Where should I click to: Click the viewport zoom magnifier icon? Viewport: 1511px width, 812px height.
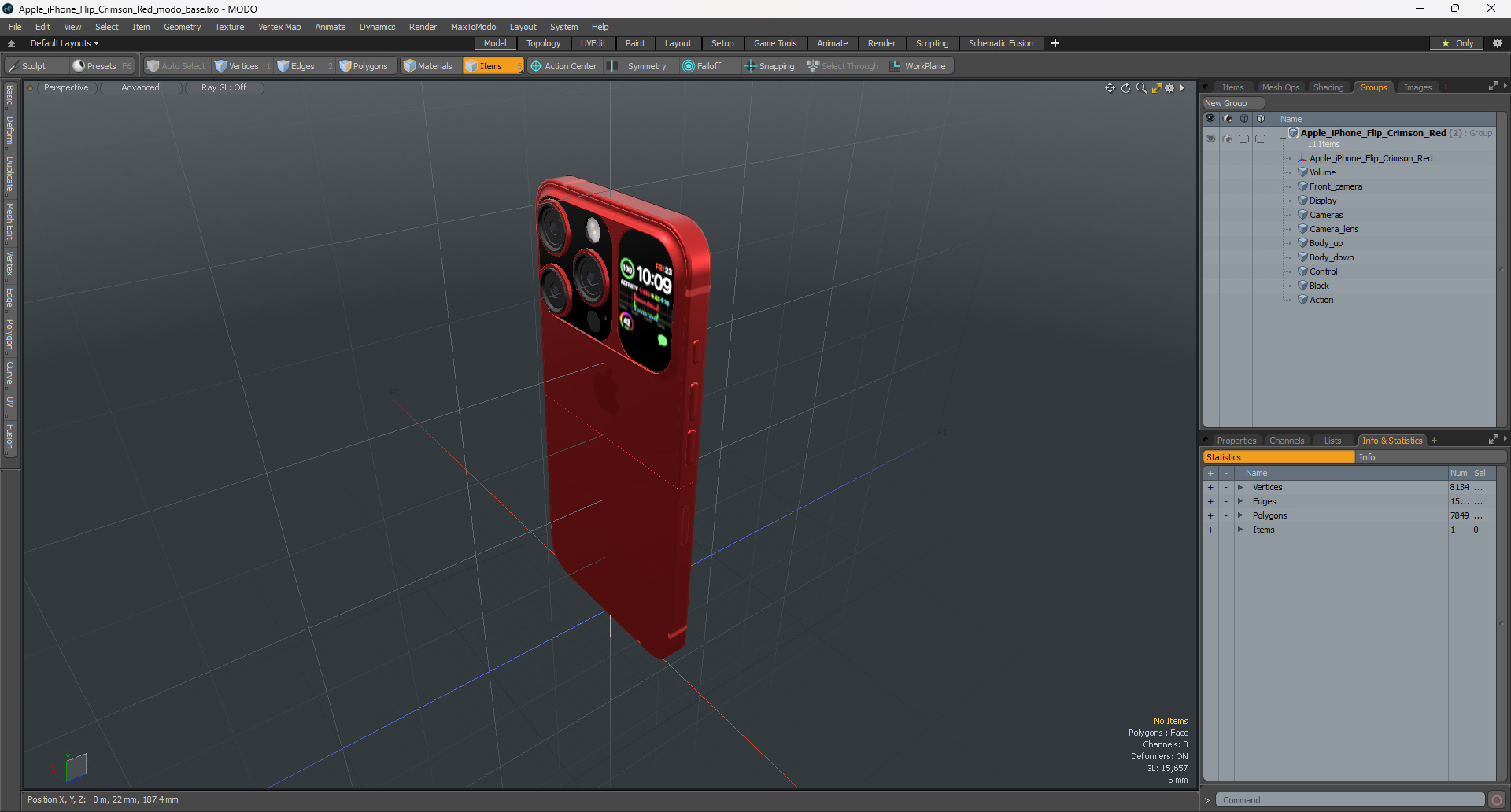[1141, 88]
